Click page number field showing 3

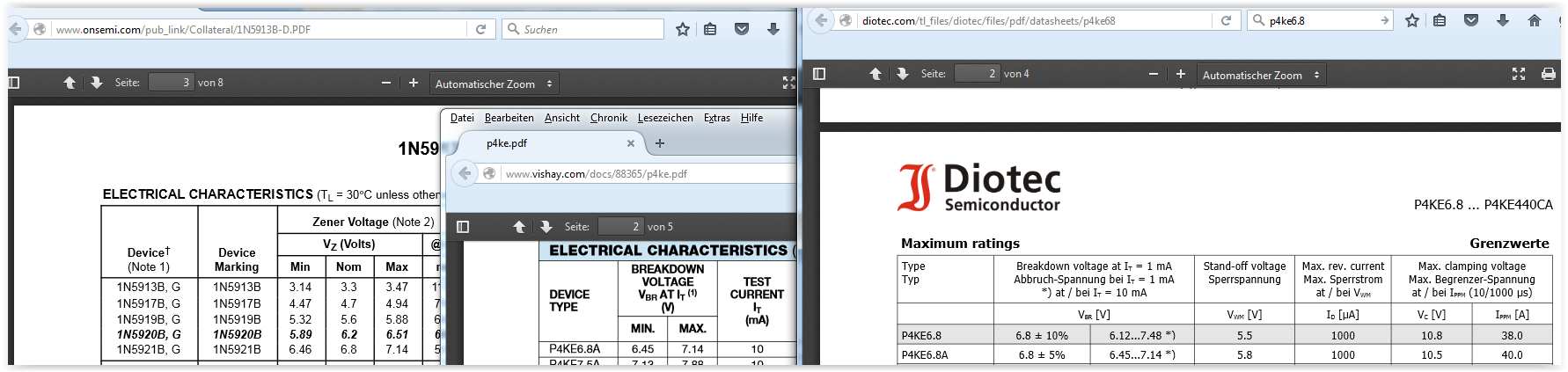pyautogui.click(x=171, y=83)
